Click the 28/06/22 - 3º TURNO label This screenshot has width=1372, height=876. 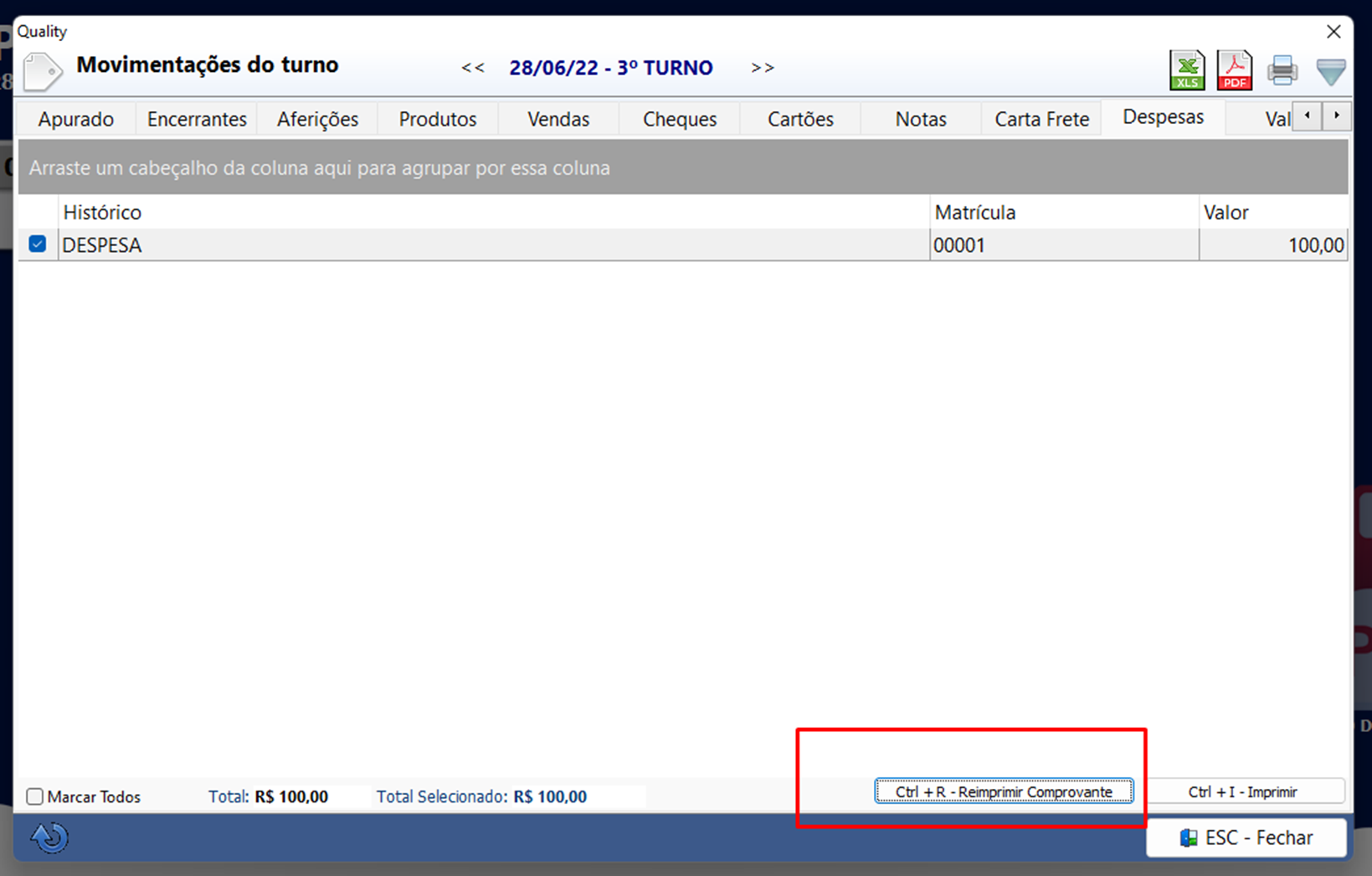pyautogui.click(x=611, y=68)
